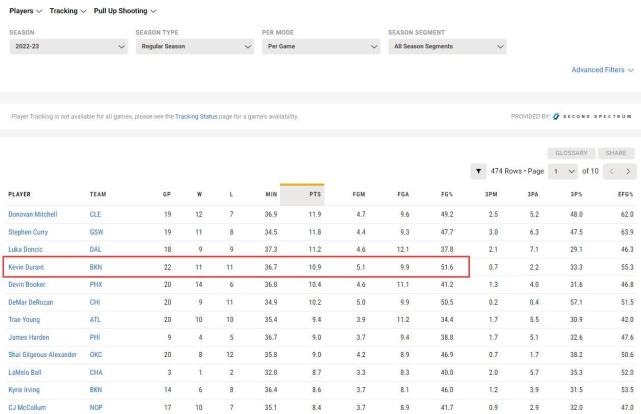Open Kyrie Irving's BKN team link
This screenshot has width=641, height=414.
coord(96,390)
